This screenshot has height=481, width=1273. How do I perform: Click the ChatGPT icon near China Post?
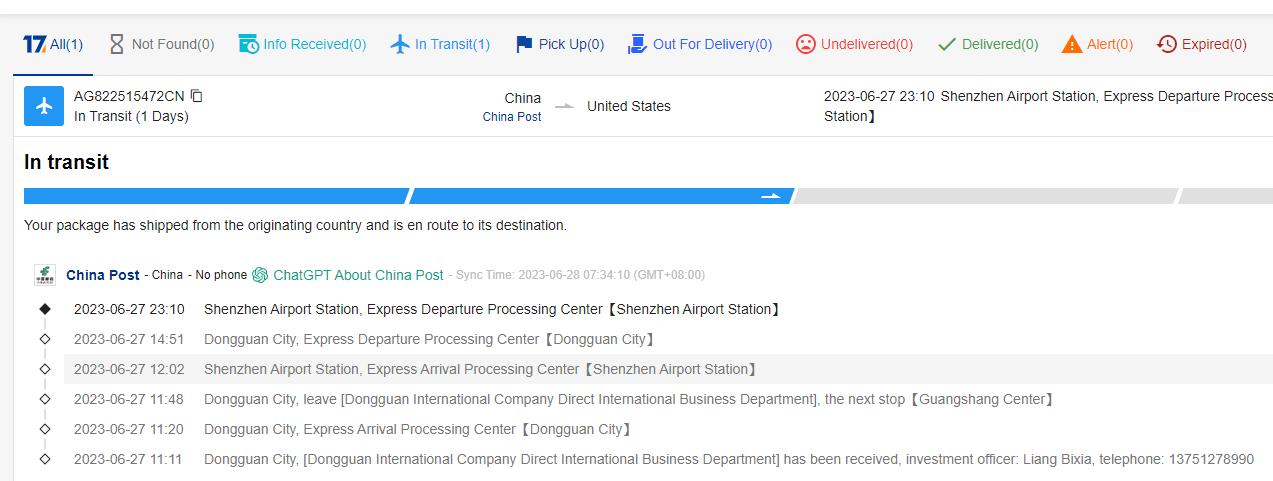pos(260,275)
